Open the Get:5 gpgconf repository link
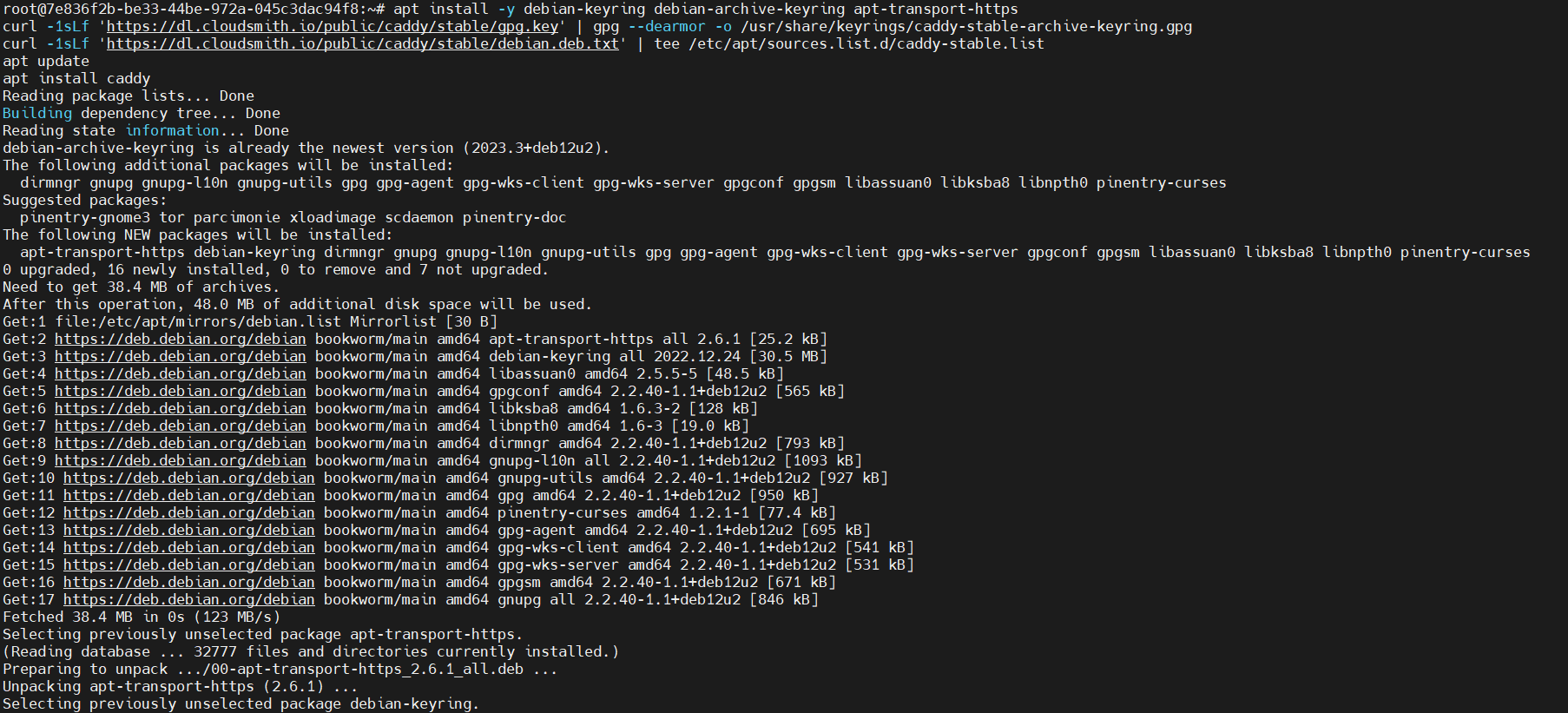 click(x=181, y=391)
